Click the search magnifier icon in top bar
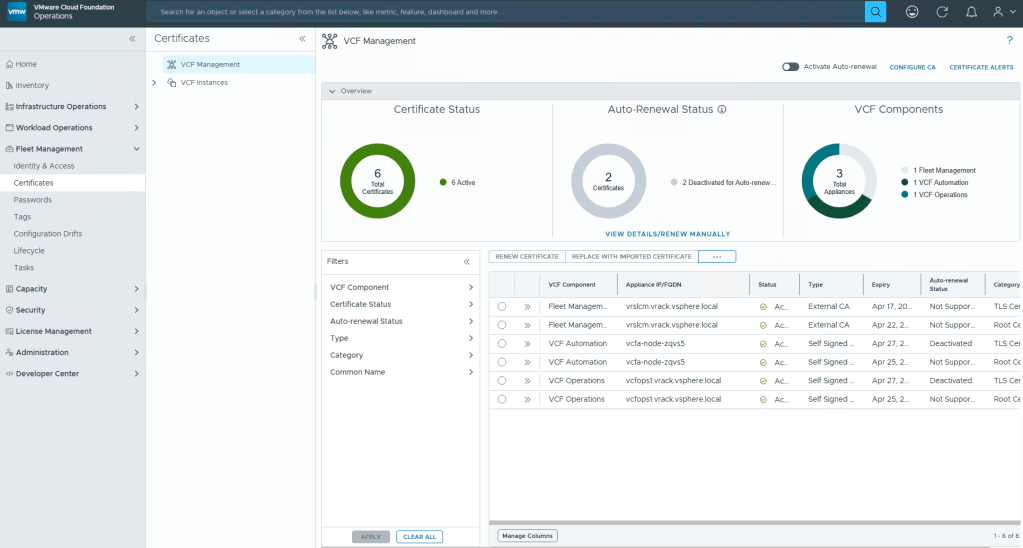The height and width of the screenshot is (548, 1023). click(875, 12)
